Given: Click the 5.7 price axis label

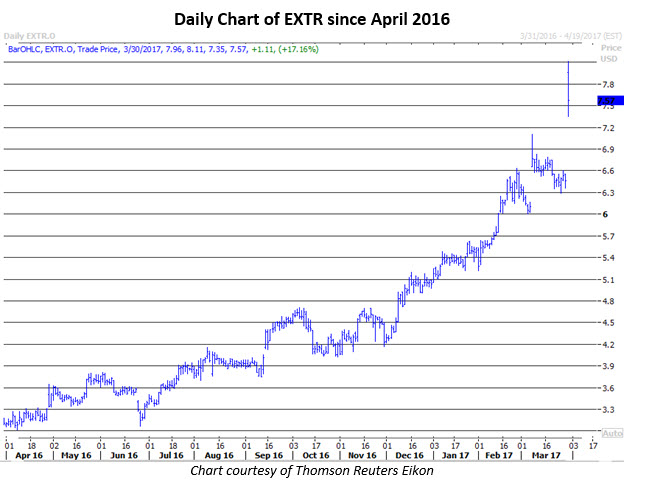Looking at the screenshot, I should [x=608, y=236].
